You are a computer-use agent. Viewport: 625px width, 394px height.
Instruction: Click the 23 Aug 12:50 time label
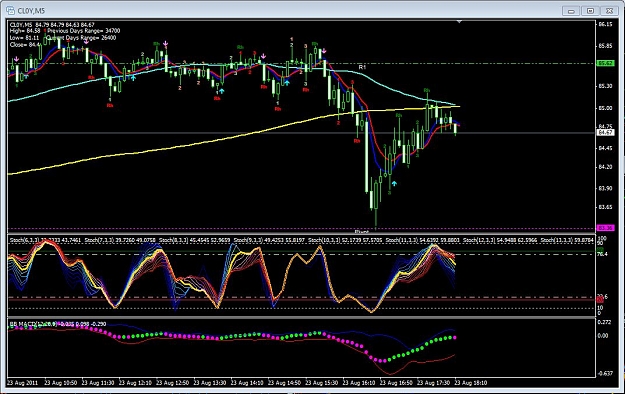tap(172, 382)
